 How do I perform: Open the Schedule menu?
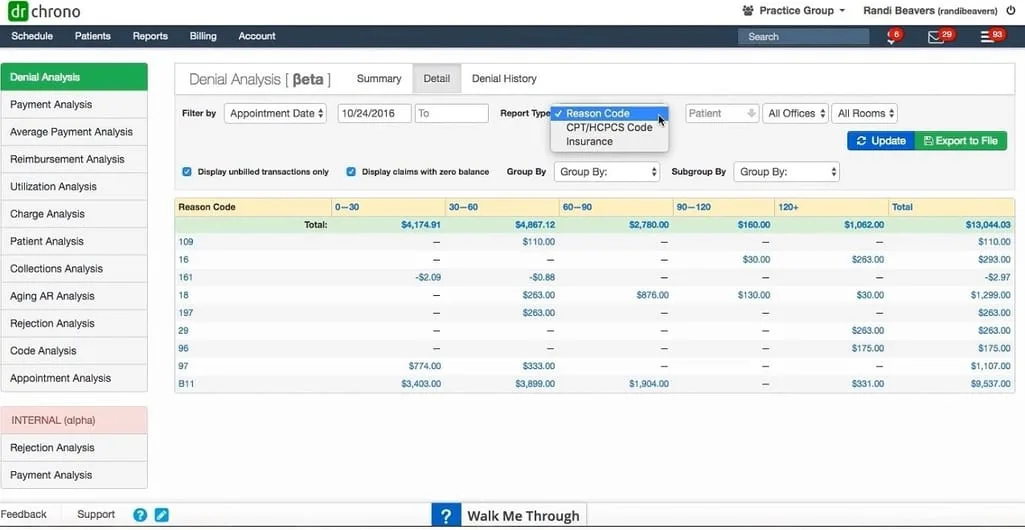(32, 37)
